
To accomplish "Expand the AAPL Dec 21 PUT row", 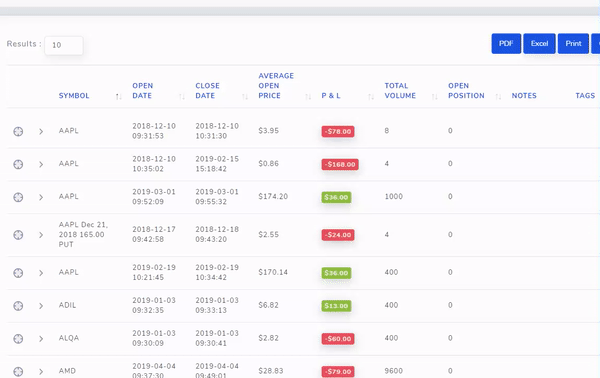I will point(41,235).
